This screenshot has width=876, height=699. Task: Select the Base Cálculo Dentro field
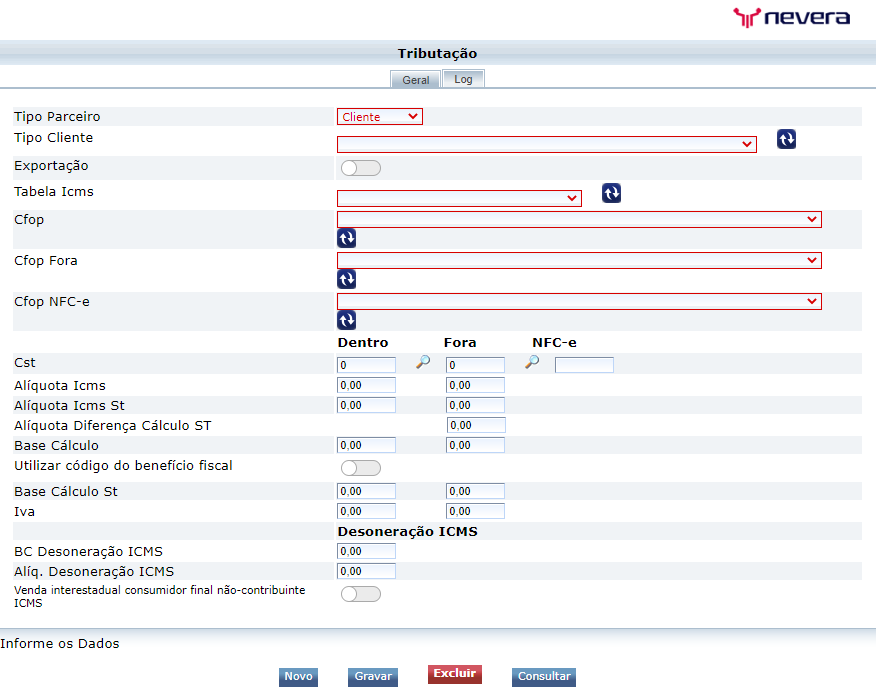(x=366, y=445)
